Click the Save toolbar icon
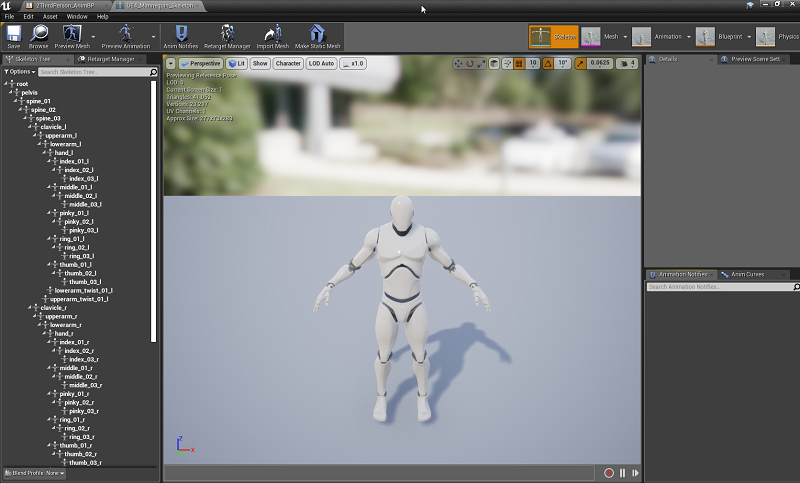Screen dimensions: 800x483 14,35
